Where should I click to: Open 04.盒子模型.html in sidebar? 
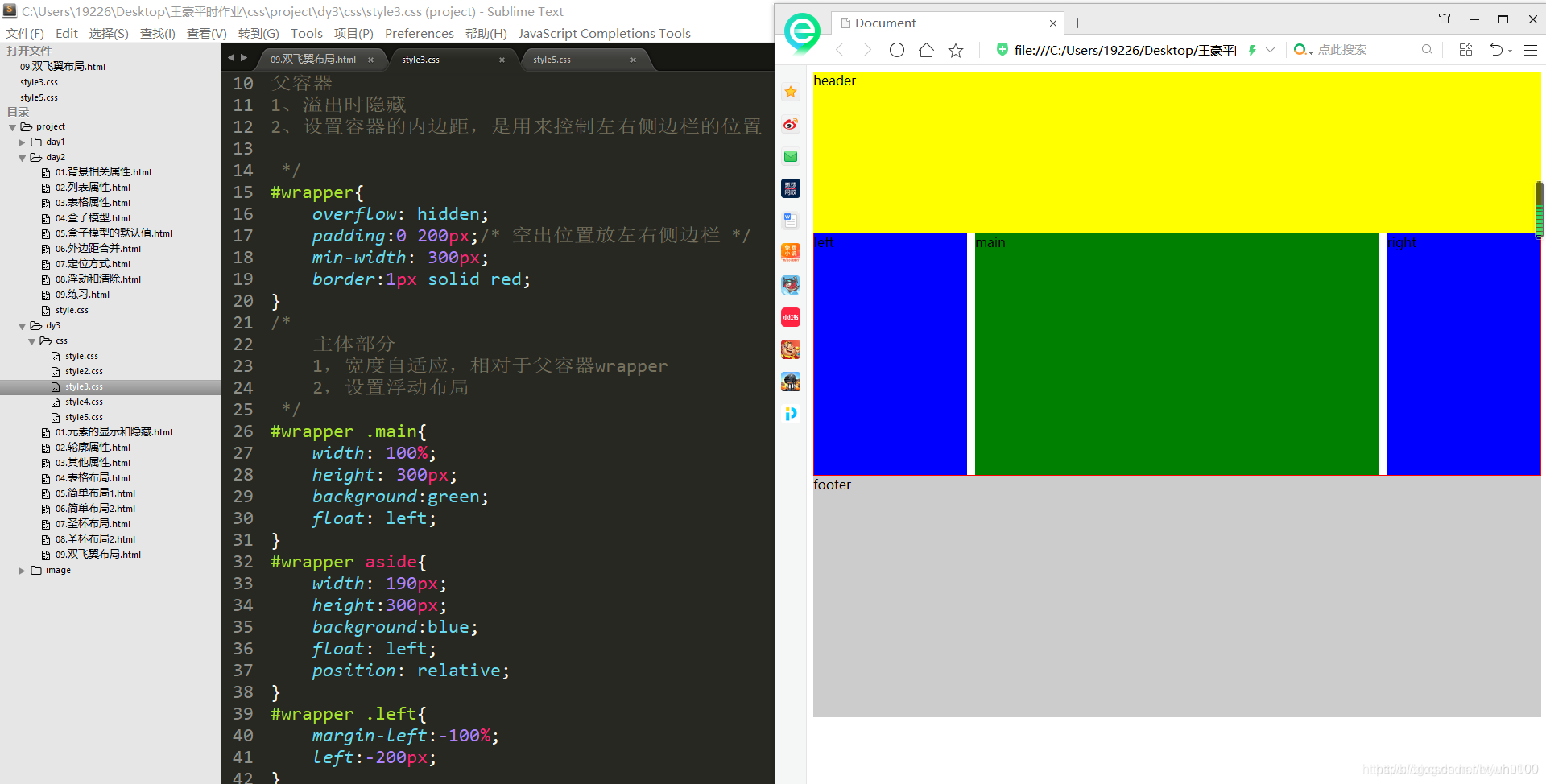93,218
